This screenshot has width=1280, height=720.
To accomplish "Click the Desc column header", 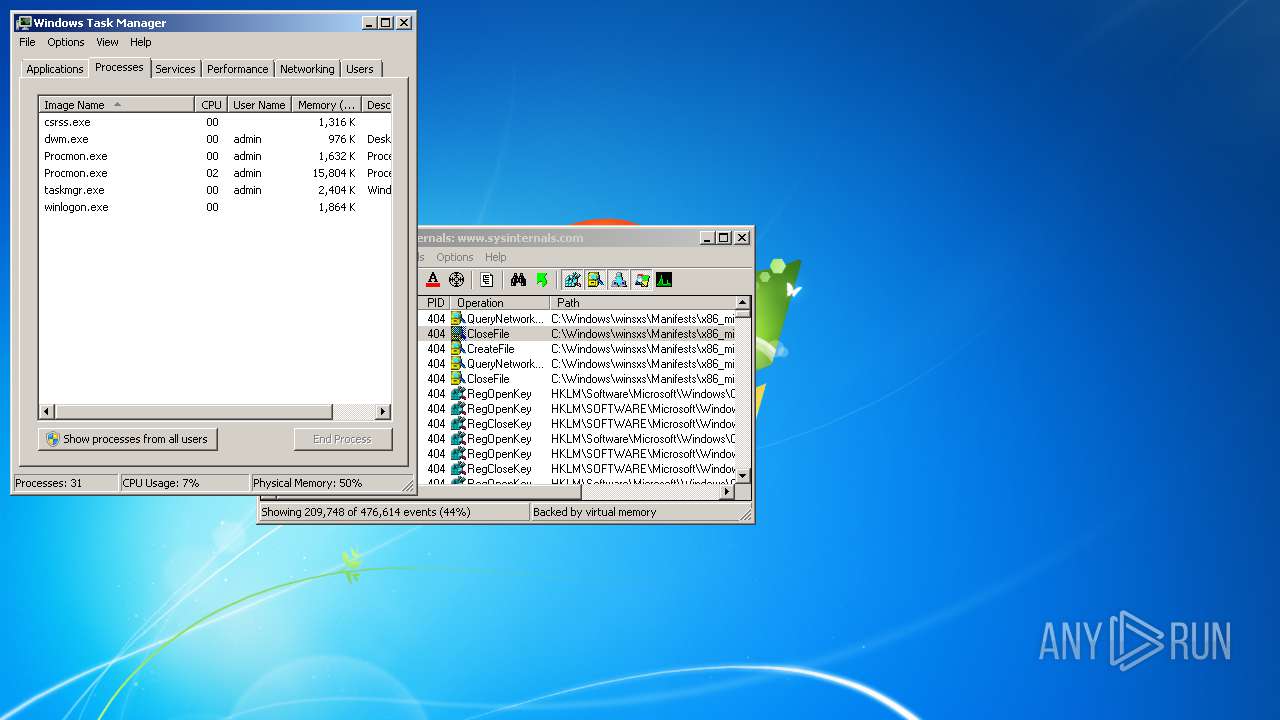I will coord(377,105).
